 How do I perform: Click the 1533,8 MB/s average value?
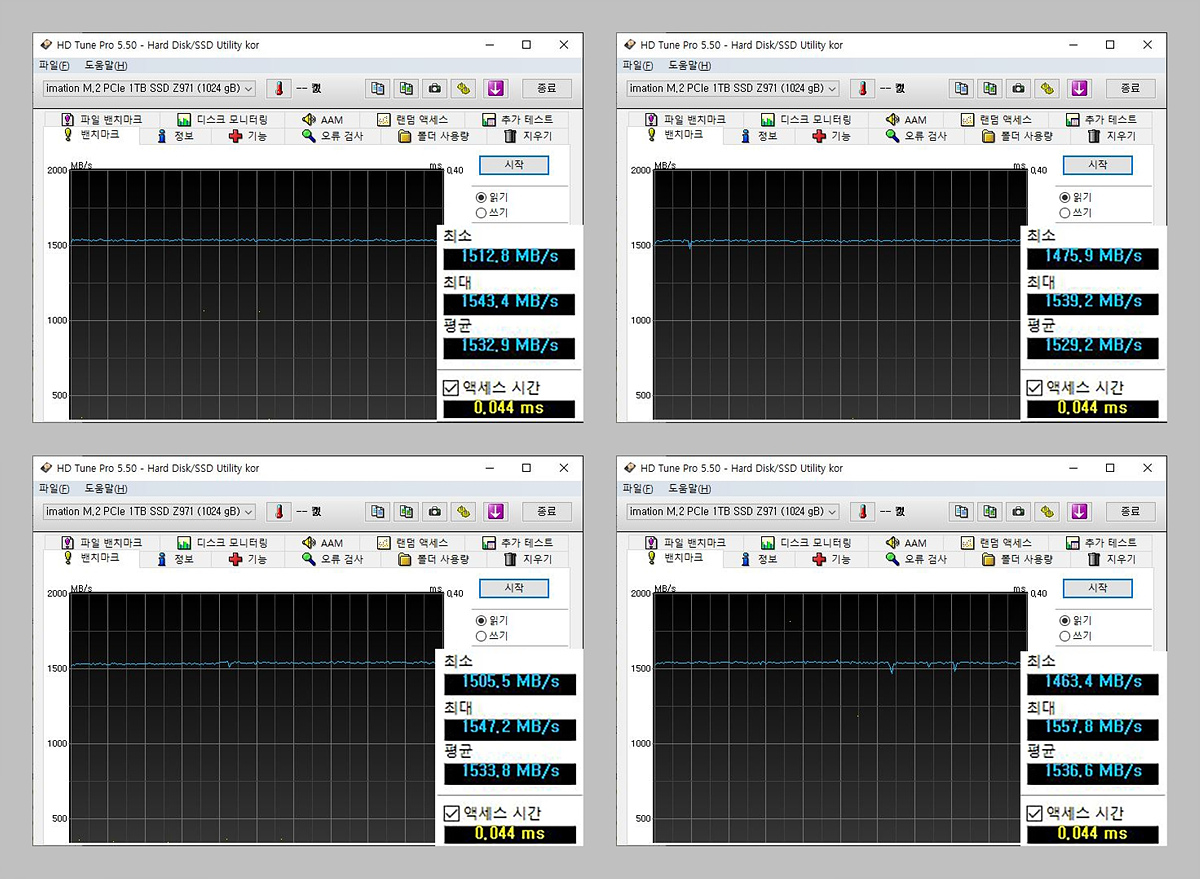point(510,772)
